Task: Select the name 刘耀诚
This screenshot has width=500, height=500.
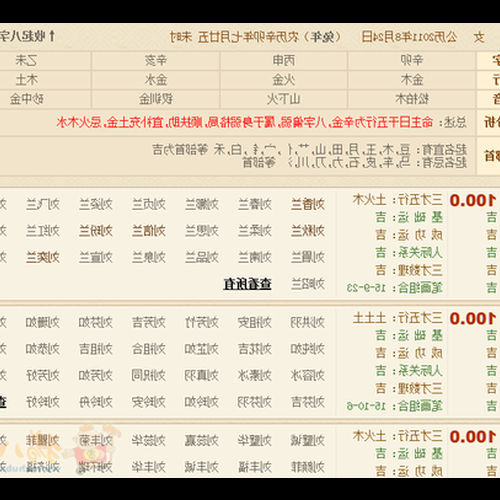Action: click(x=308, y=440)
